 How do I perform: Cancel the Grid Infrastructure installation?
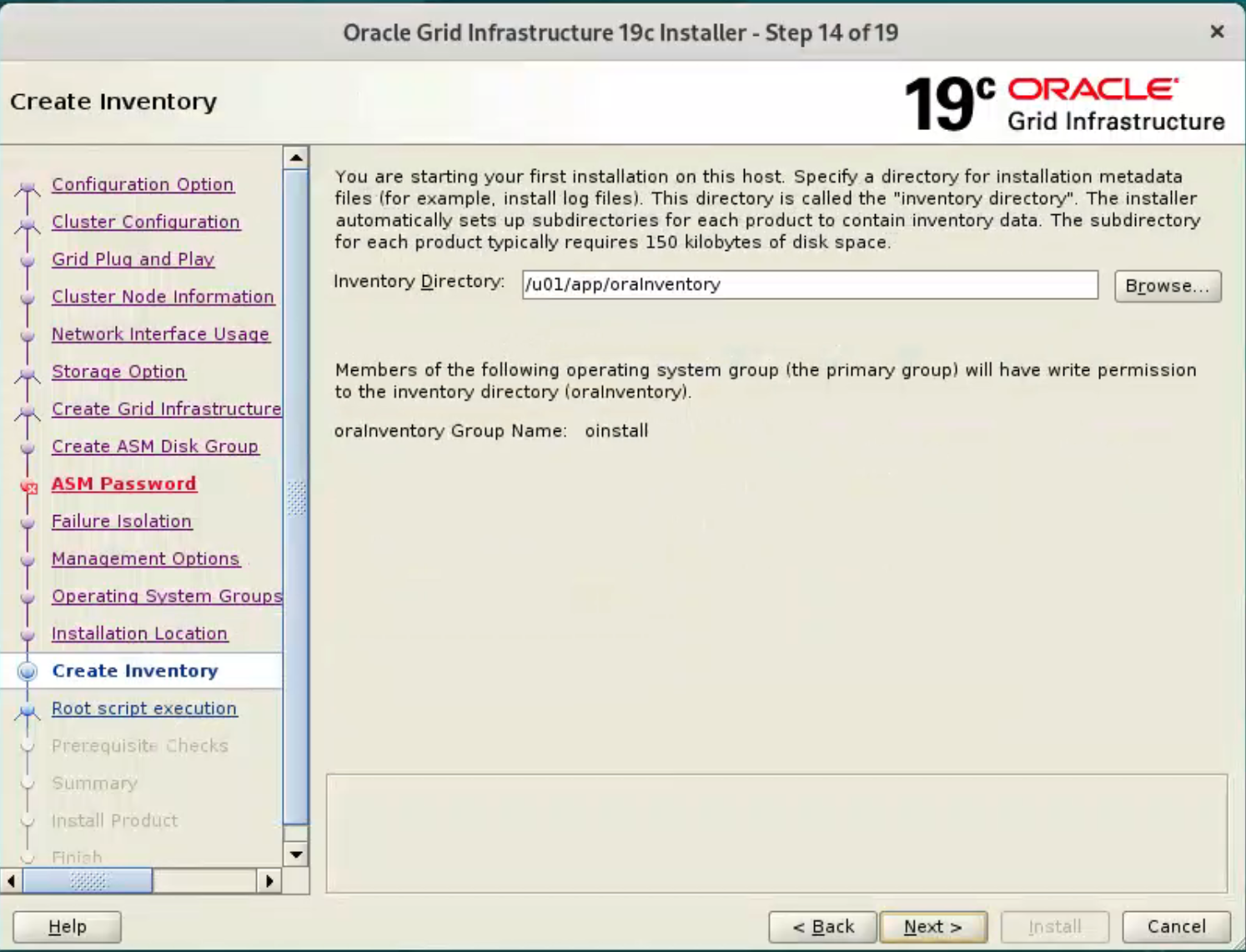pyautogui.click(x=1176, y=927)
